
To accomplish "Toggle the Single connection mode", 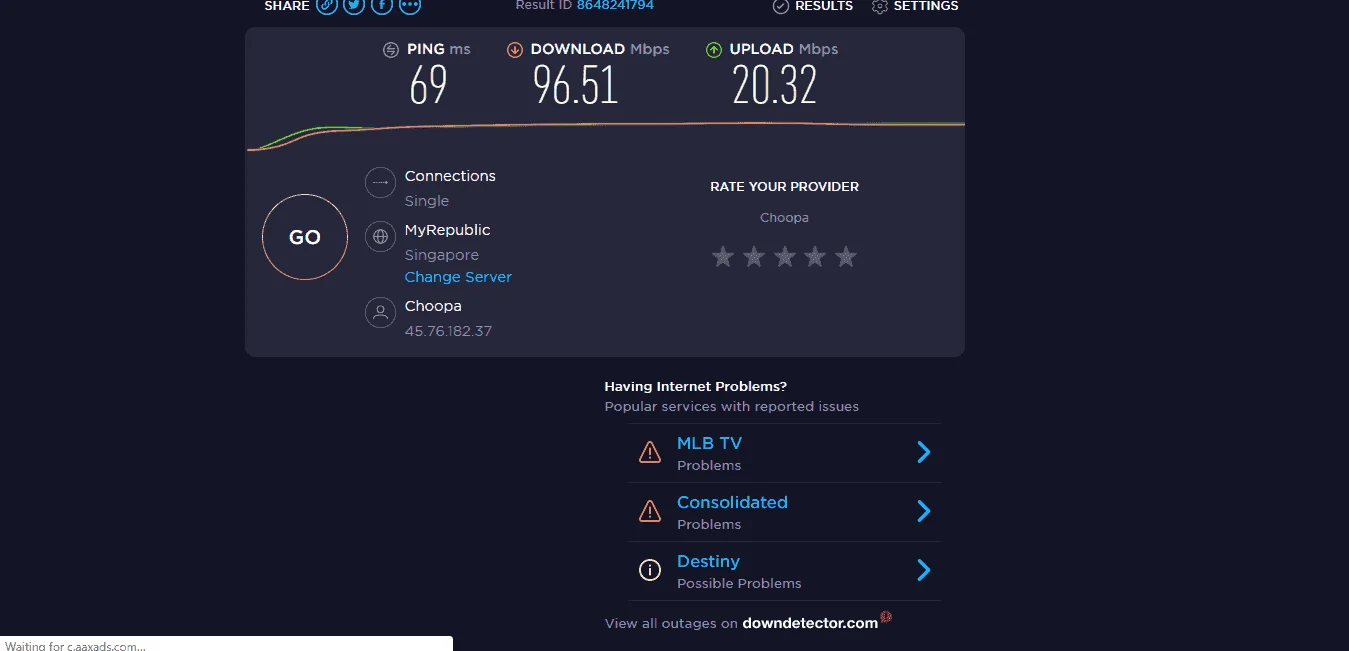I will [x=427, y=201].
